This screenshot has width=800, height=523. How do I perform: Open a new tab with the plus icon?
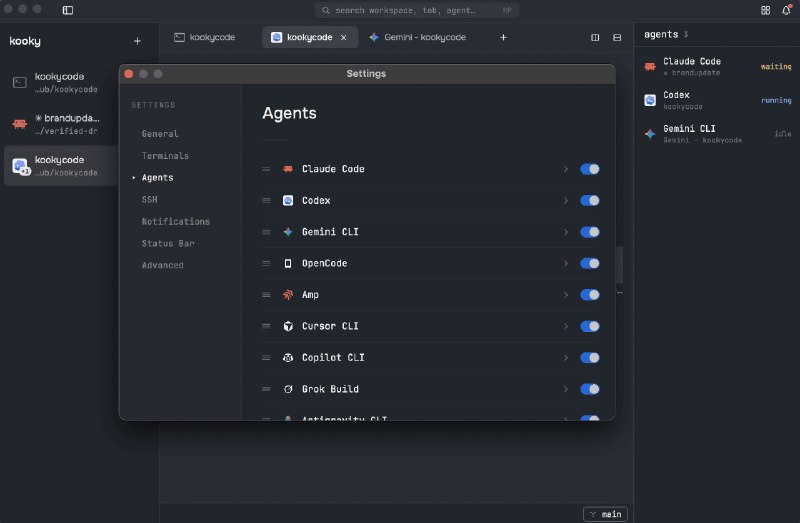point(503,37)
